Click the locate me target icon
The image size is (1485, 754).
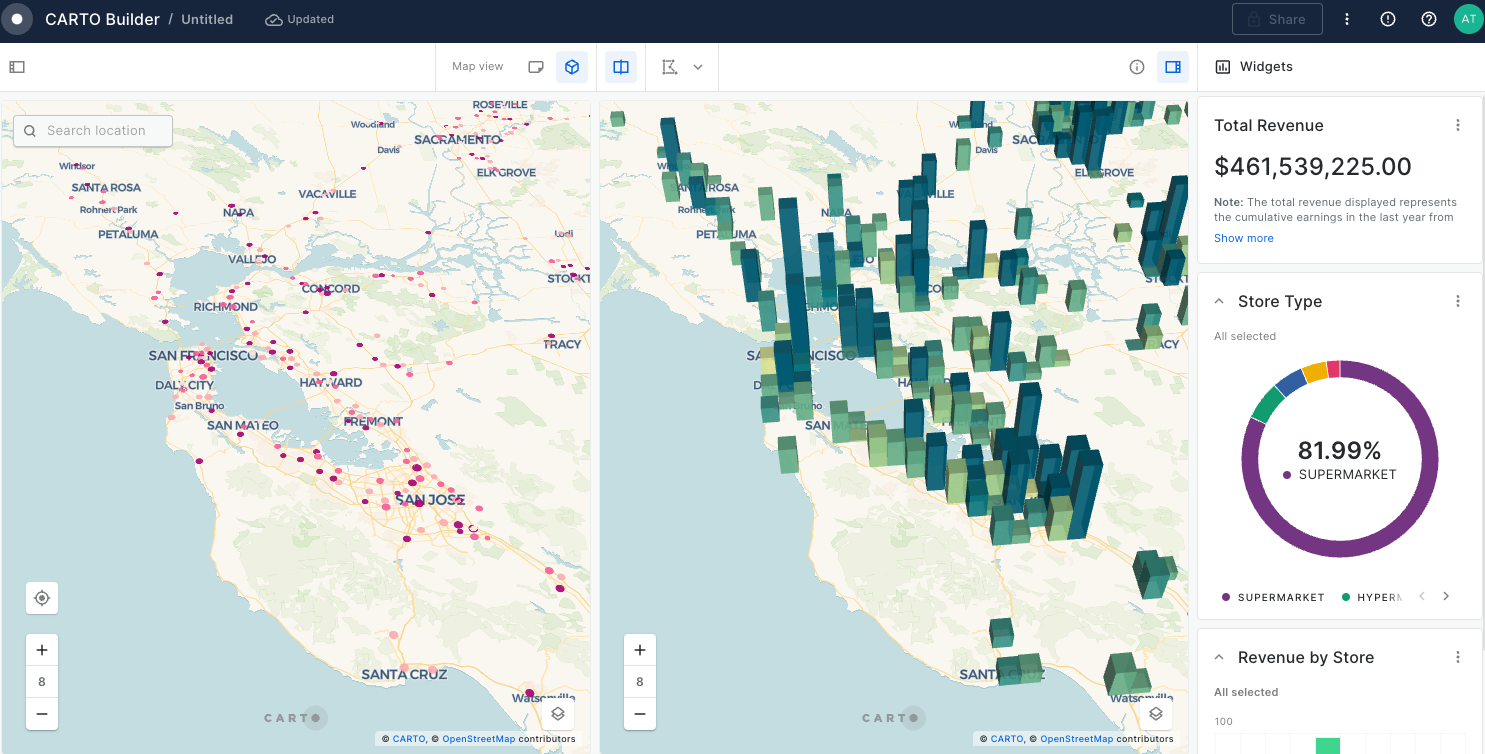tap(42, 598)
